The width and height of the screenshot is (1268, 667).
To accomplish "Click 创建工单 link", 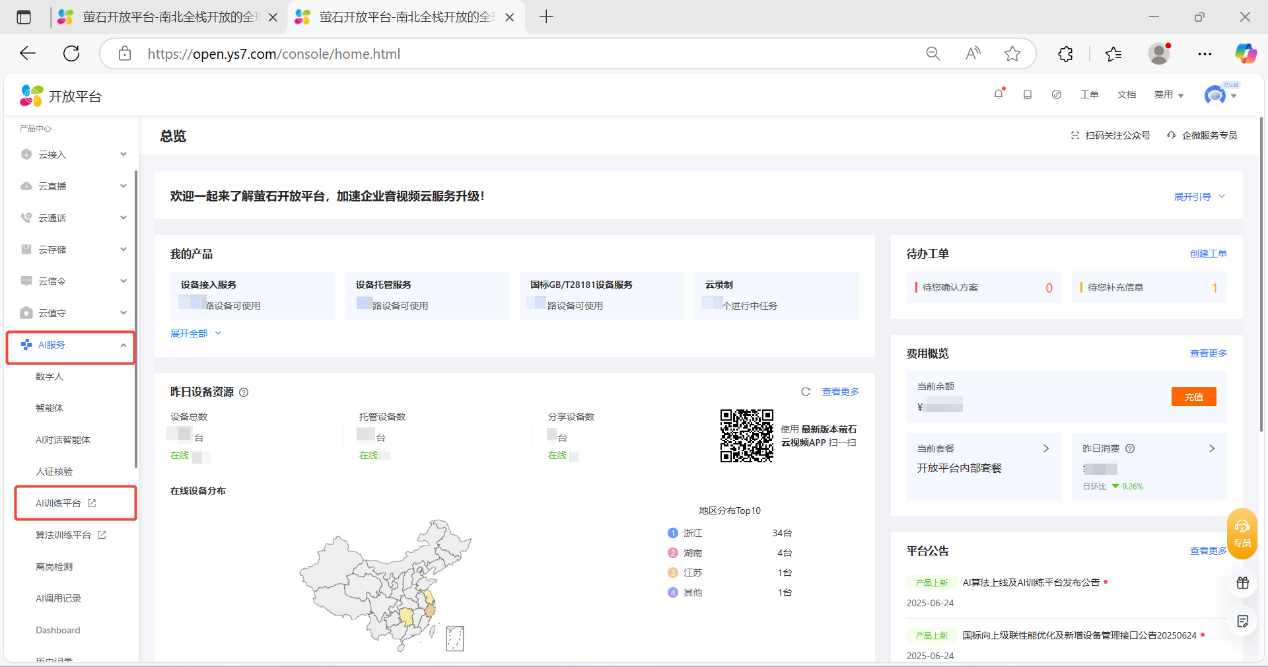I will click(x=1208, y=254).
